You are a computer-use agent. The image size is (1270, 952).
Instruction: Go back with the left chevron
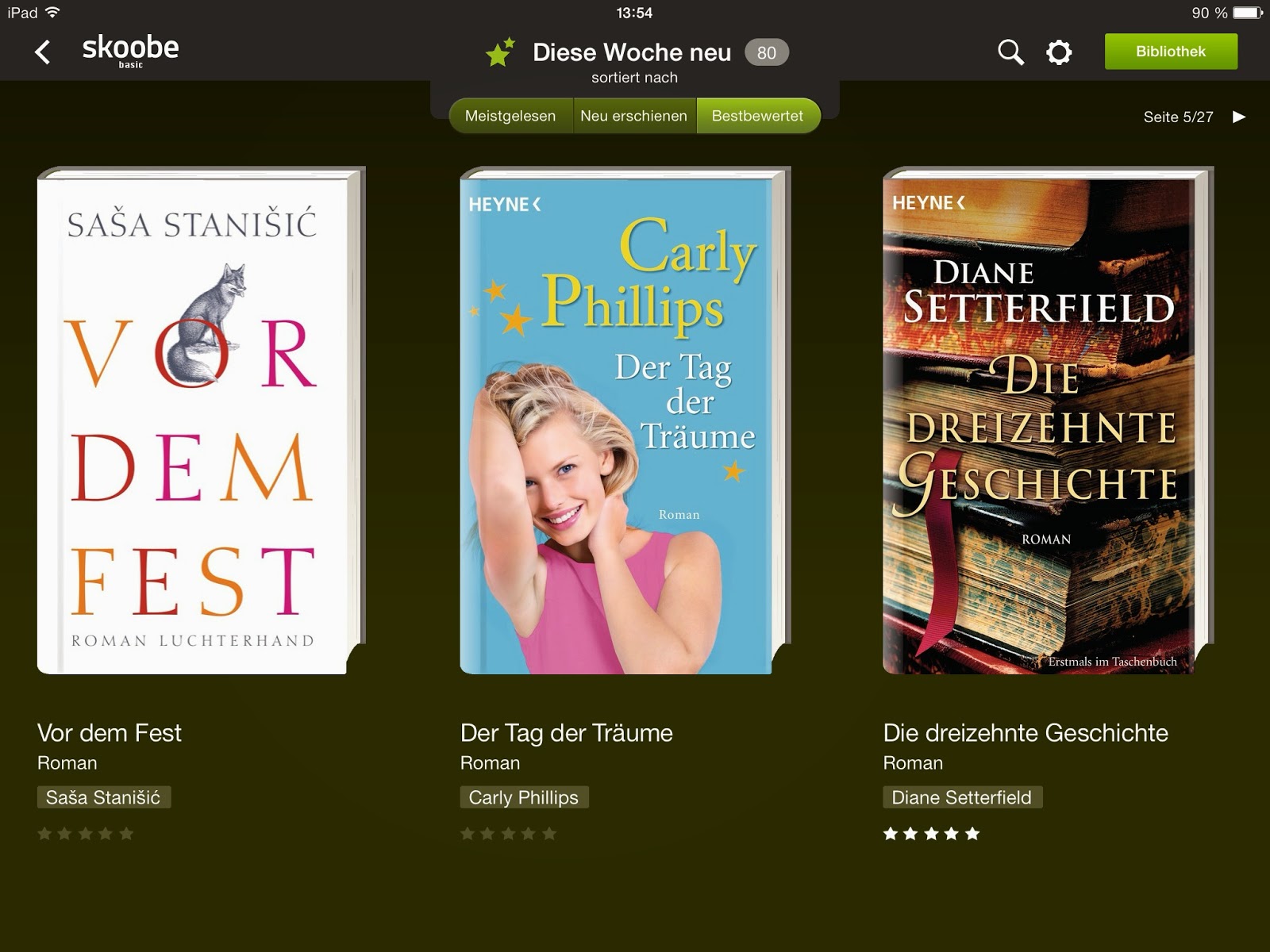(43, 52)
